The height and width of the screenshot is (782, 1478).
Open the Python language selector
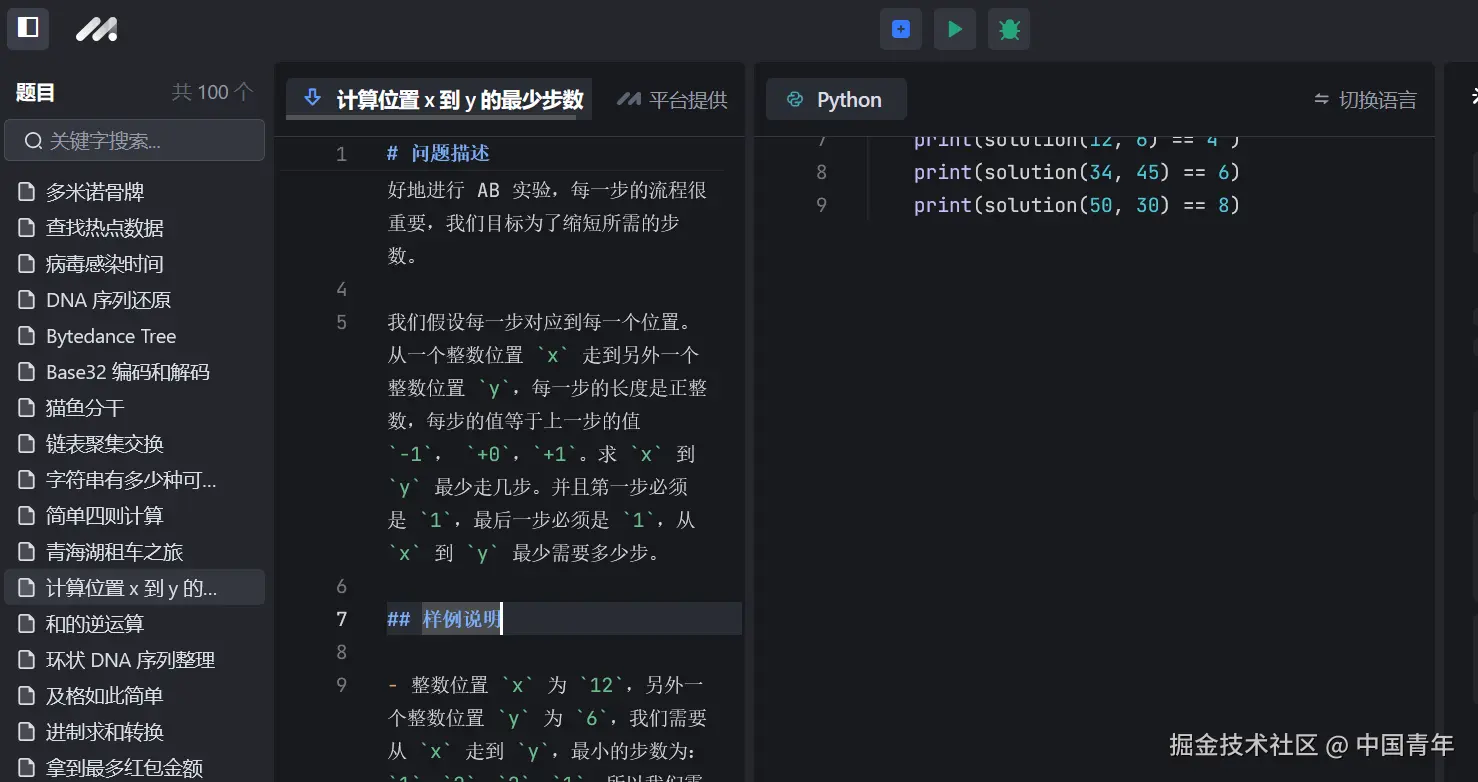[x=836, y=99]
